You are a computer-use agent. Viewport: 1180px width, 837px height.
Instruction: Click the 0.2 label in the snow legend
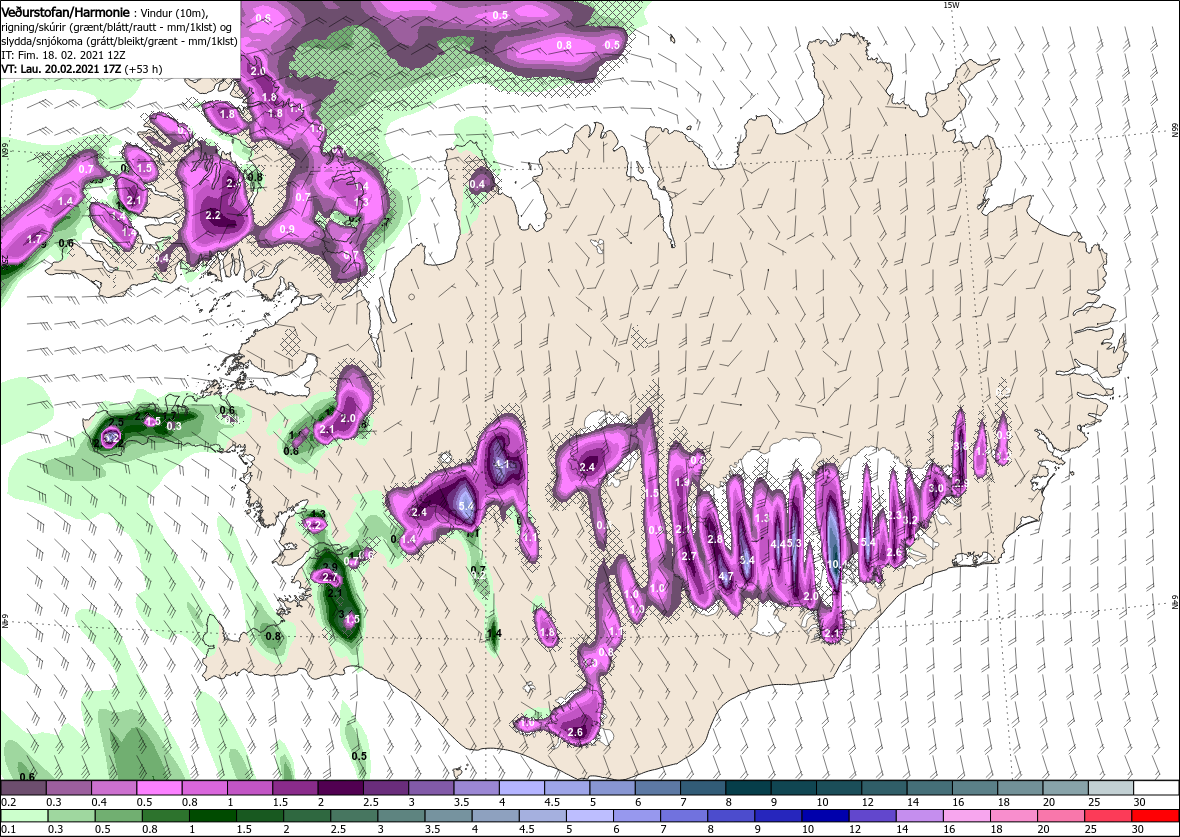(x=8, y=802)
